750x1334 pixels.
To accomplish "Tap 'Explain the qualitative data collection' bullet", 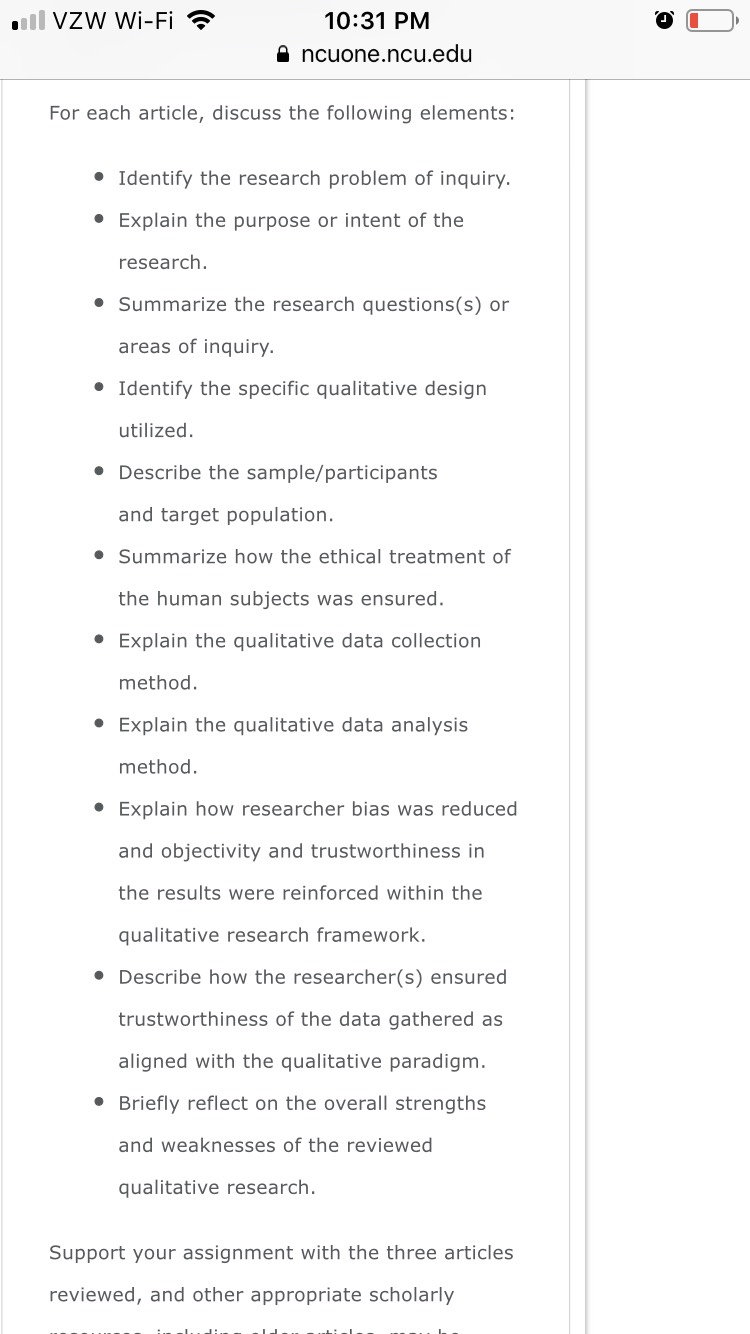I will click(300, 661).
